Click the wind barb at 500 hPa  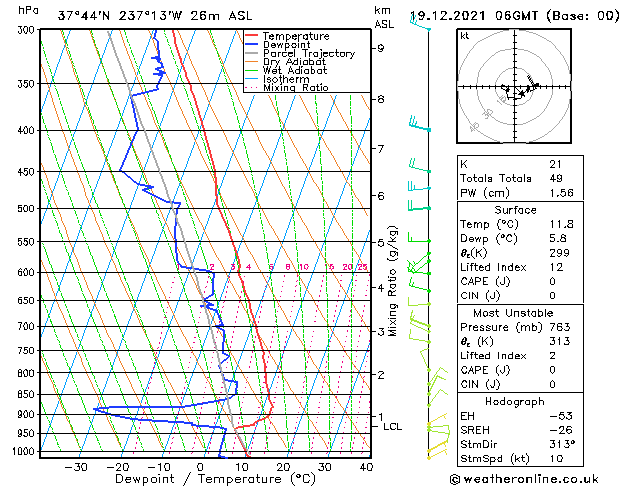pyautogui.click(x=418, y=204)
